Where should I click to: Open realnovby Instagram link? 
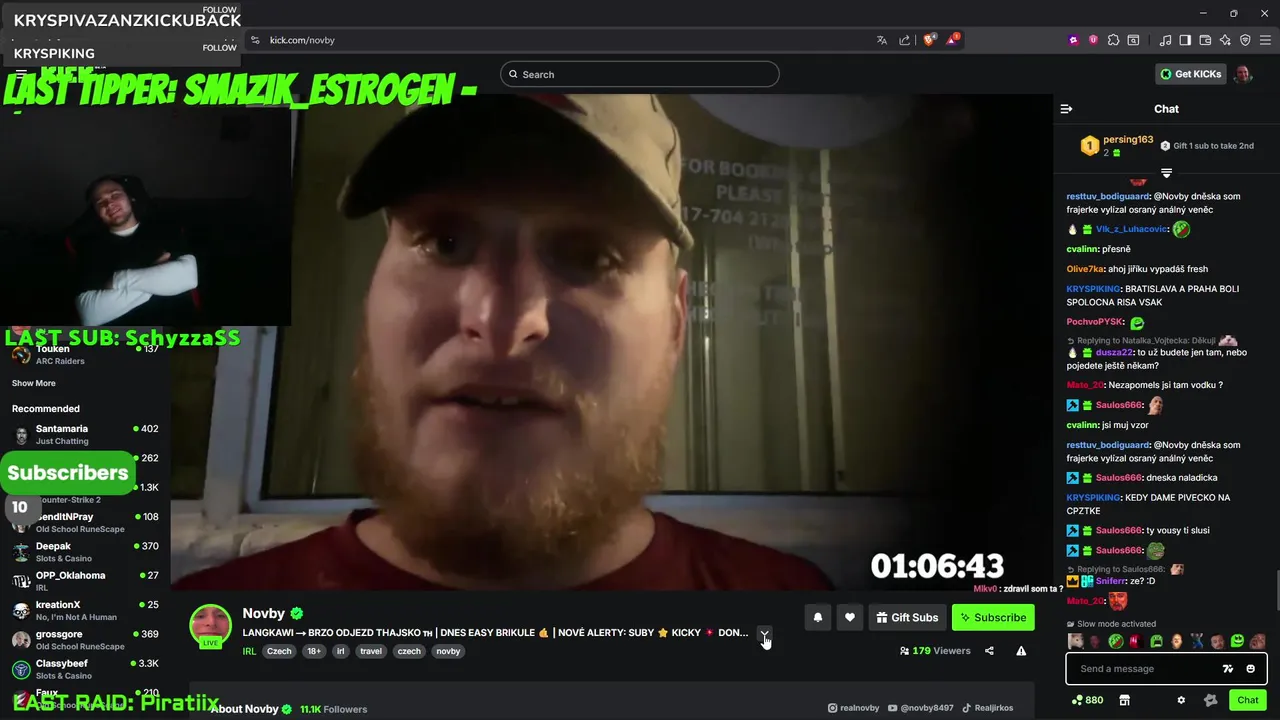pos(853,708)
